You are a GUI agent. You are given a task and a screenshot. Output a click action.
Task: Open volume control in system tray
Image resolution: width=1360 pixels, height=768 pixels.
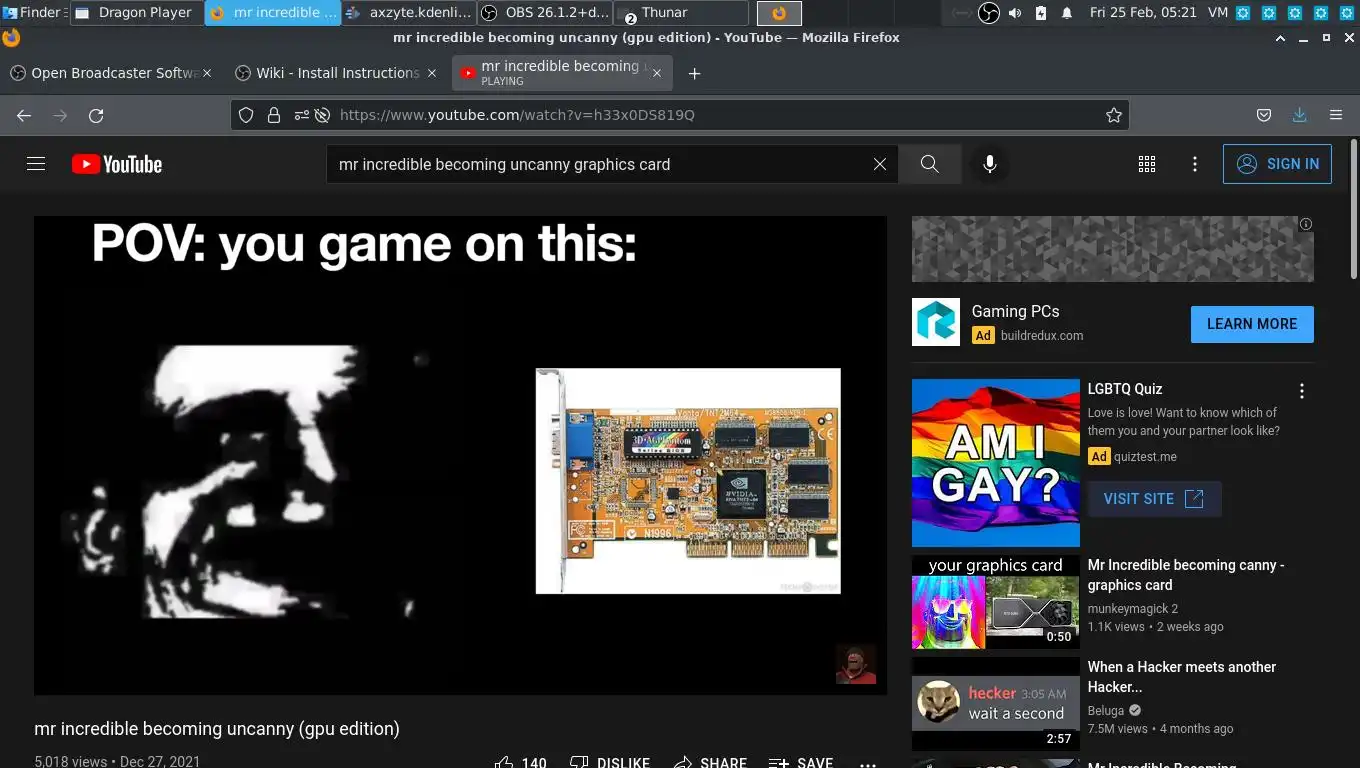[x=1015, y=13]
